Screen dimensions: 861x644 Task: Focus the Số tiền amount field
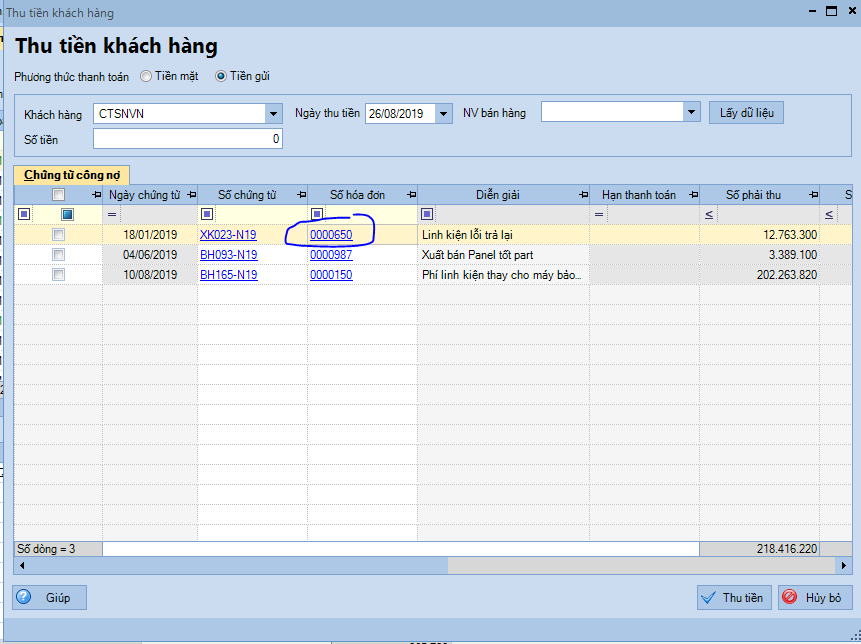pyautogui.click(x=187, y=139)
